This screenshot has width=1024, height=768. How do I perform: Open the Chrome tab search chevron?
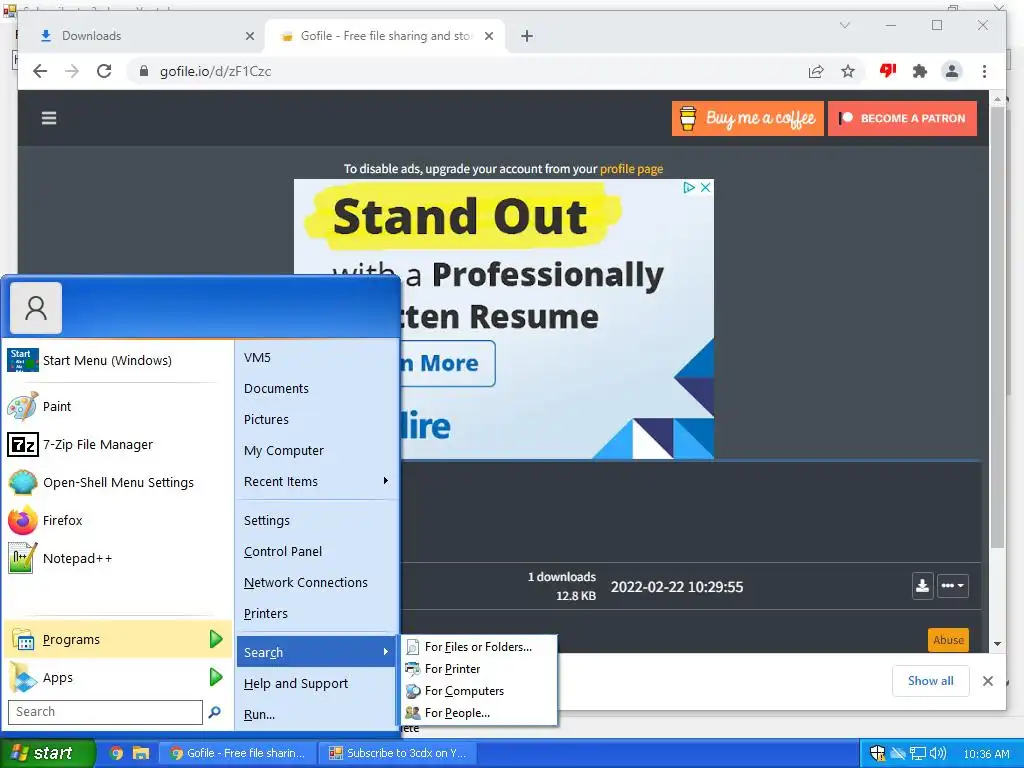844,25
